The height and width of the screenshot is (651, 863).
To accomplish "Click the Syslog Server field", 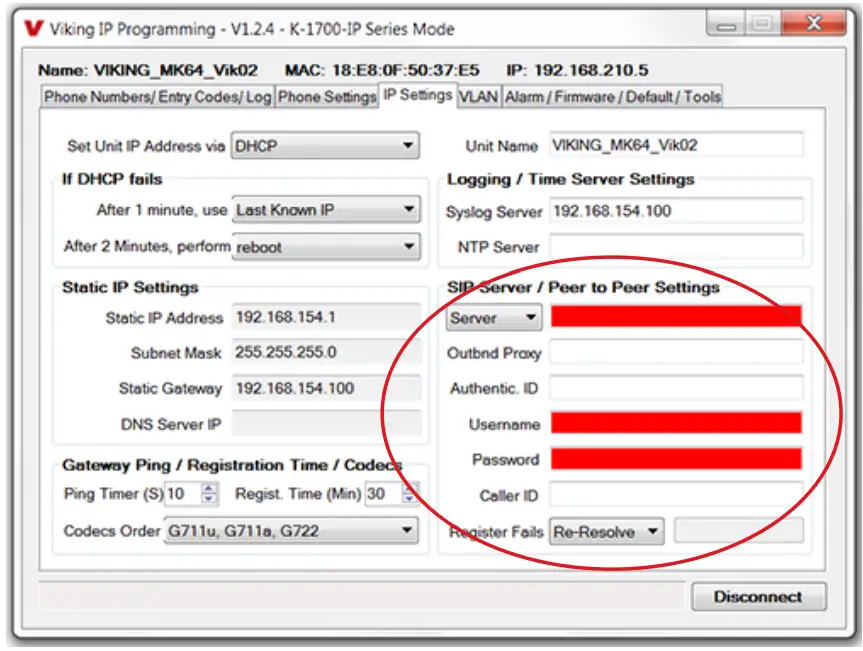I will click(676, 211).
